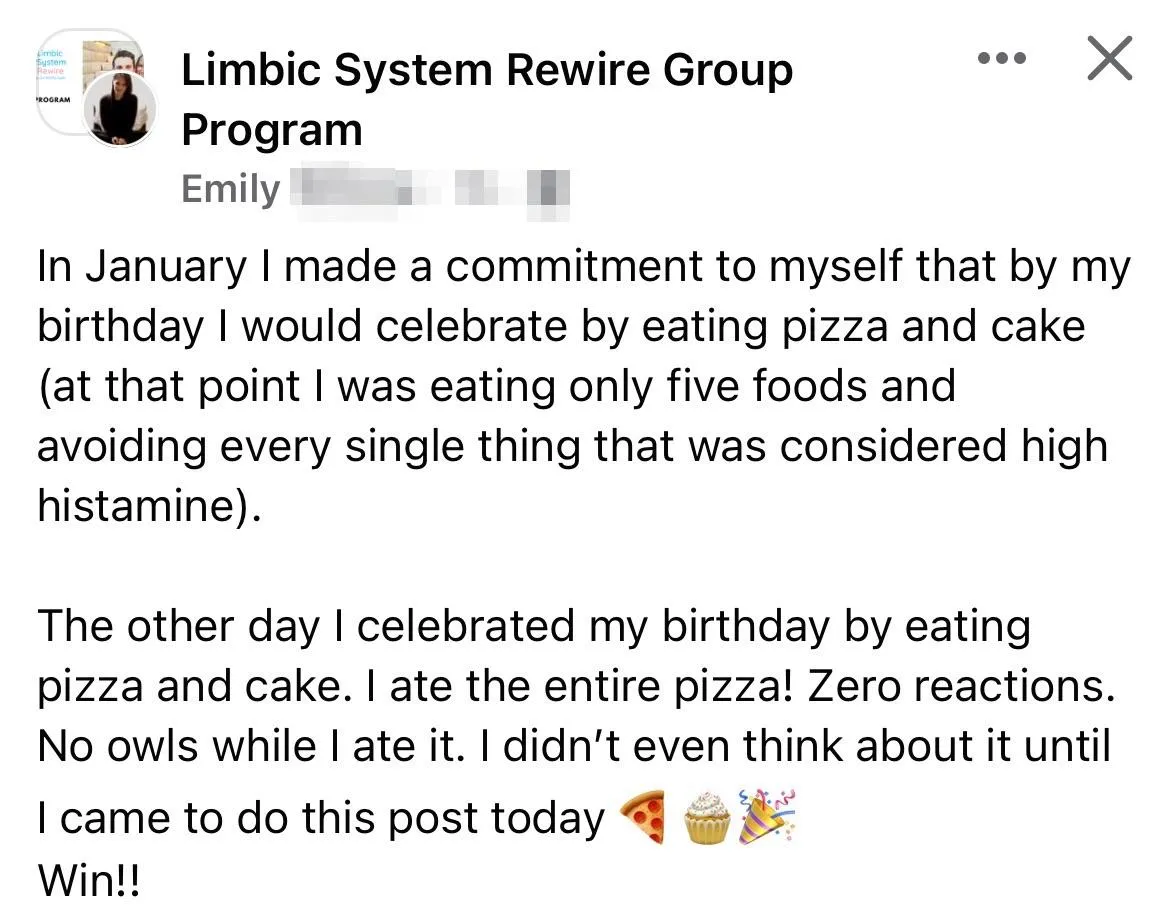Close the post with the X icon

click(1110, 57)
